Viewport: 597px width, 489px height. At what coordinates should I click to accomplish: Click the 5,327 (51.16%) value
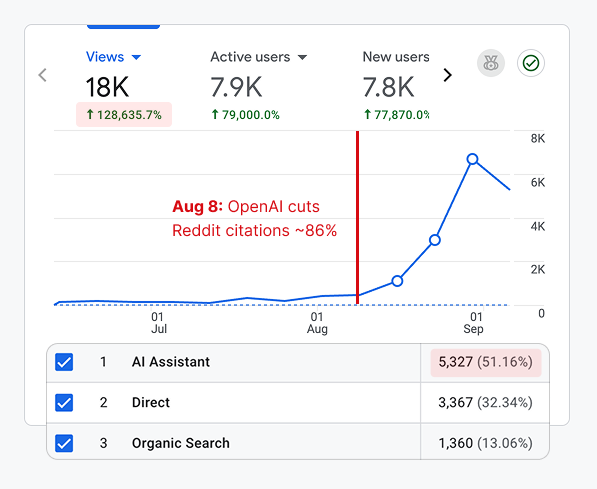click(x=486, y=362)
